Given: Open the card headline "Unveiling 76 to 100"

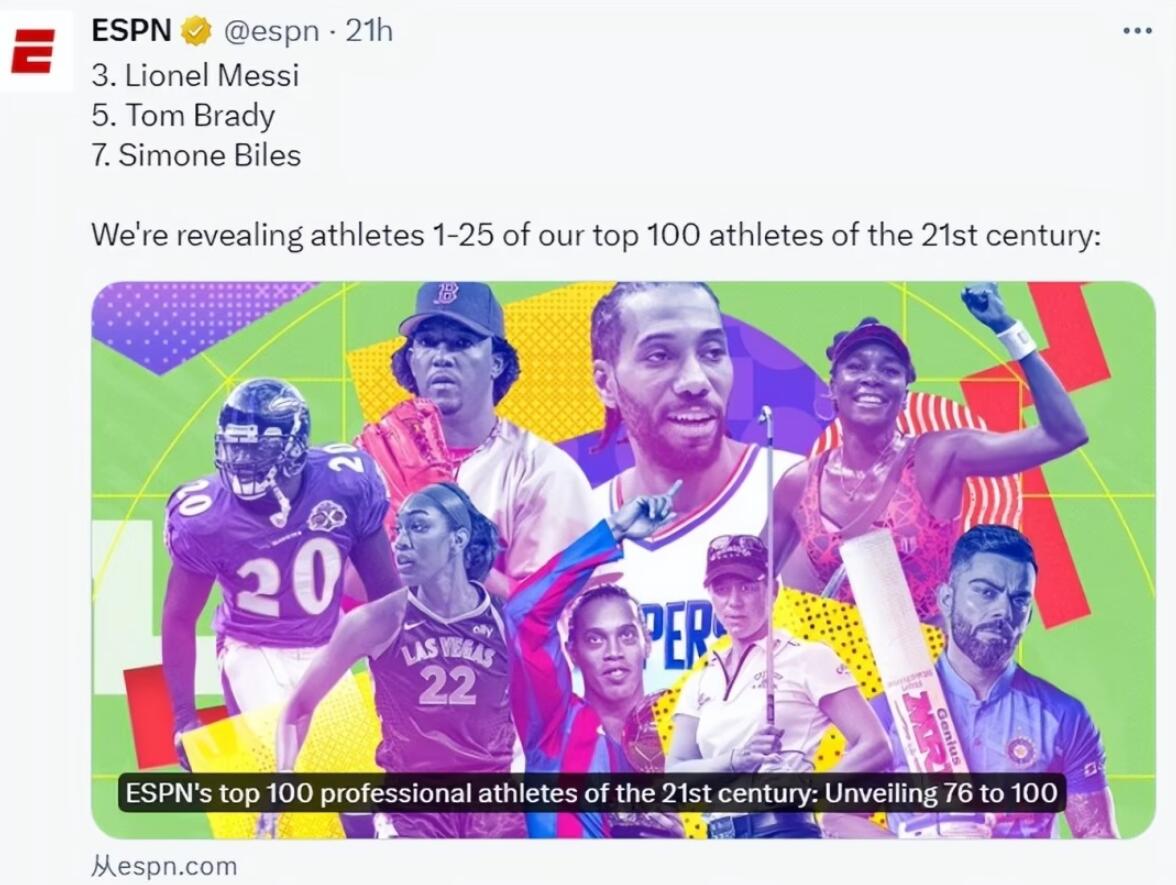Looking at the screenshot, I should 588,794.
